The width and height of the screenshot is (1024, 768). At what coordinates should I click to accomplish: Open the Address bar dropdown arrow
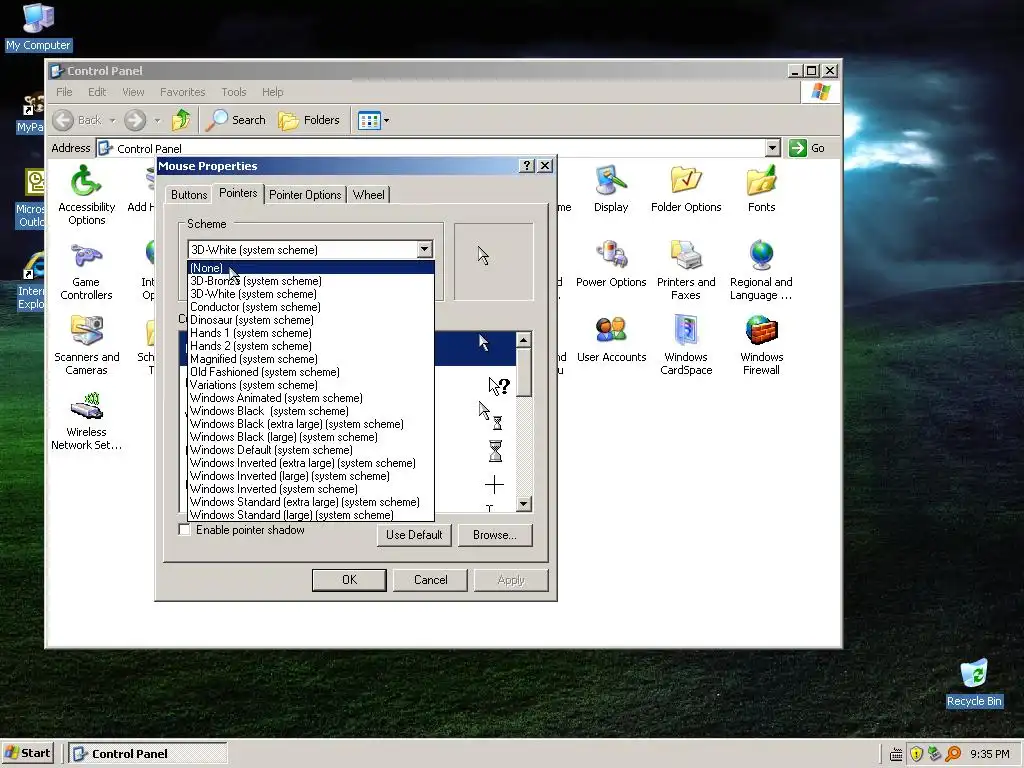(773, 148)
